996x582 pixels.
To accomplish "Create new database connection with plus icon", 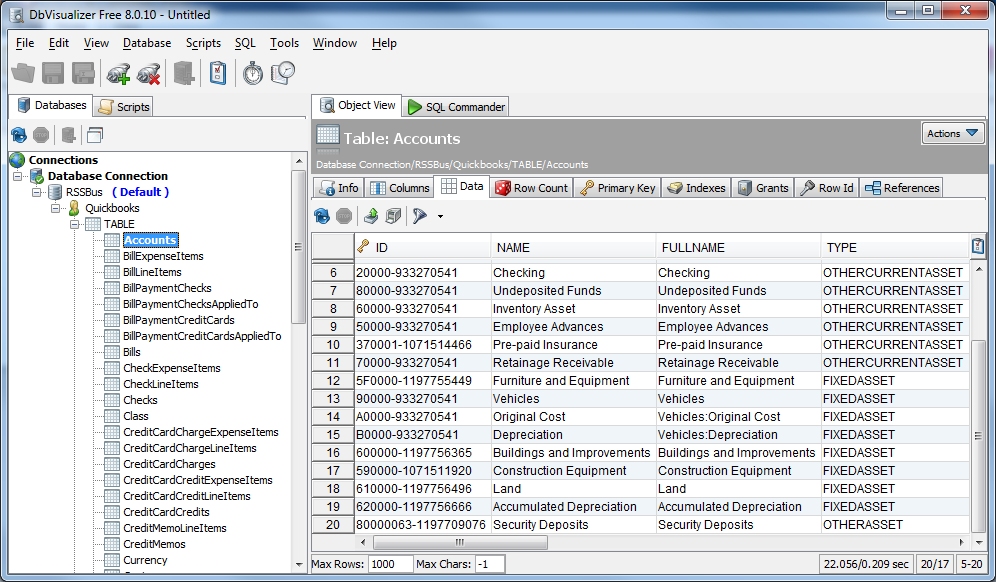I will (x=118, y=73).
